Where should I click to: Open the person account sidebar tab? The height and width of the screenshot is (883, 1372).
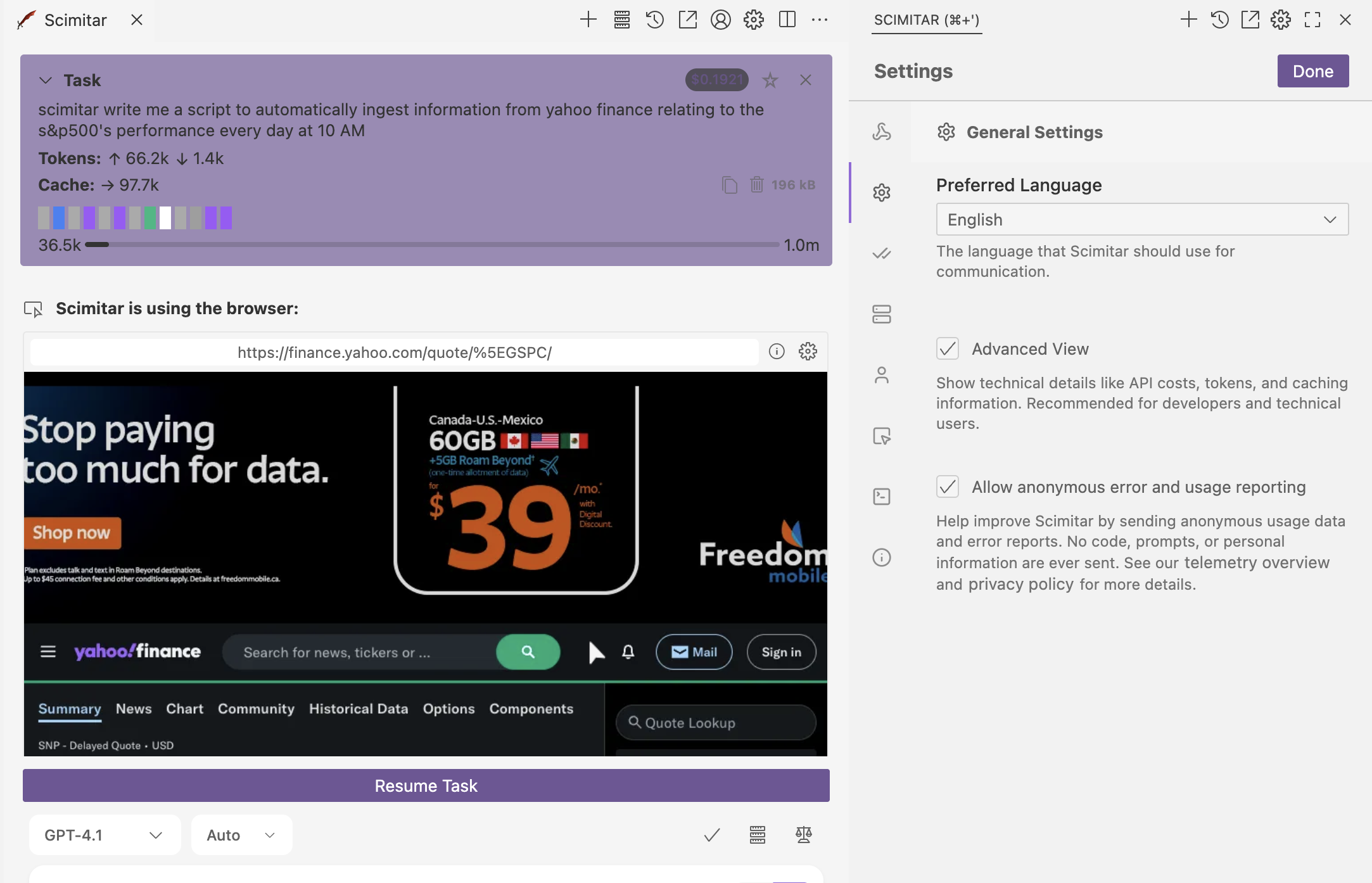pyautogui.click(x=881, y=375)
